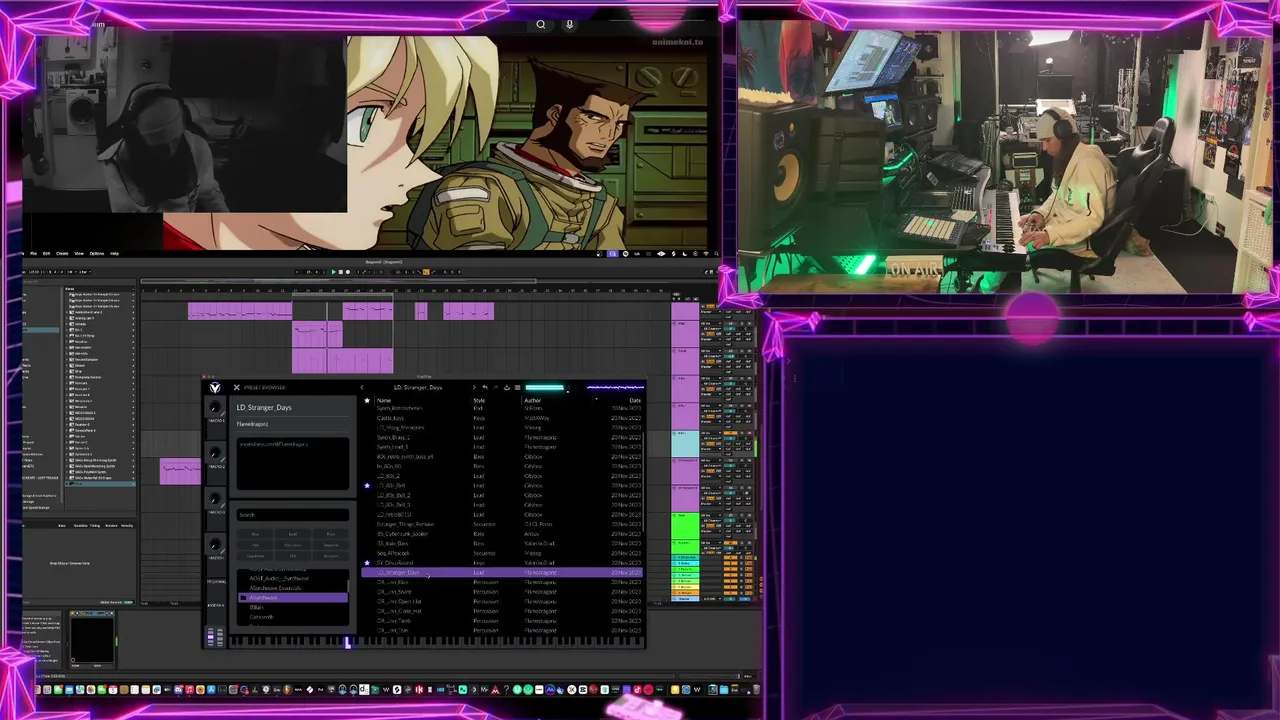1280x720 pixels.
Task: Click the Ableton play button
Action: [x=334, y=271]
